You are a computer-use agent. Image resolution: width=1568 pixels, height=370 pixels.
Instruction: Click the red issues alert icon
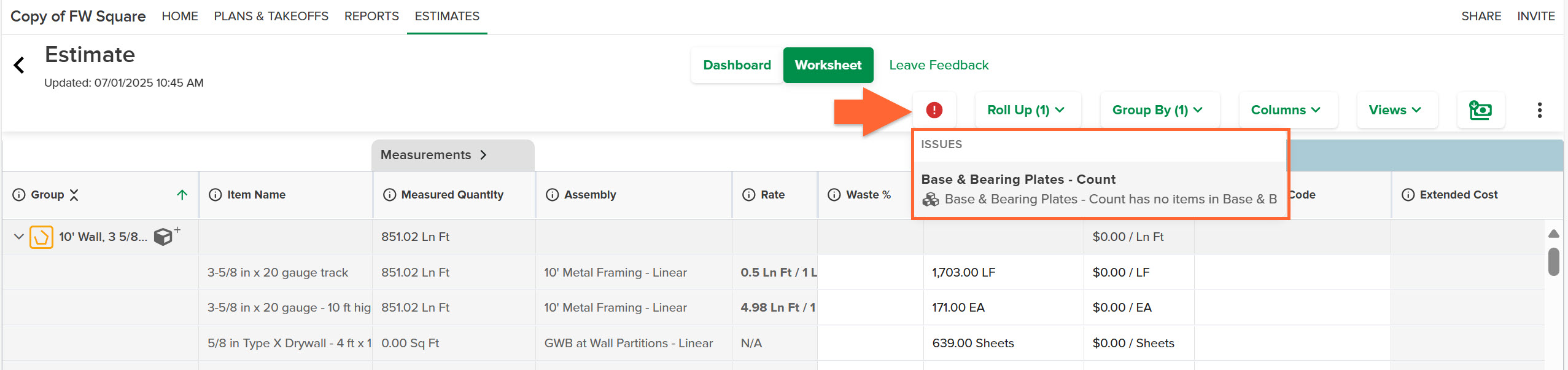coord(934,110)
